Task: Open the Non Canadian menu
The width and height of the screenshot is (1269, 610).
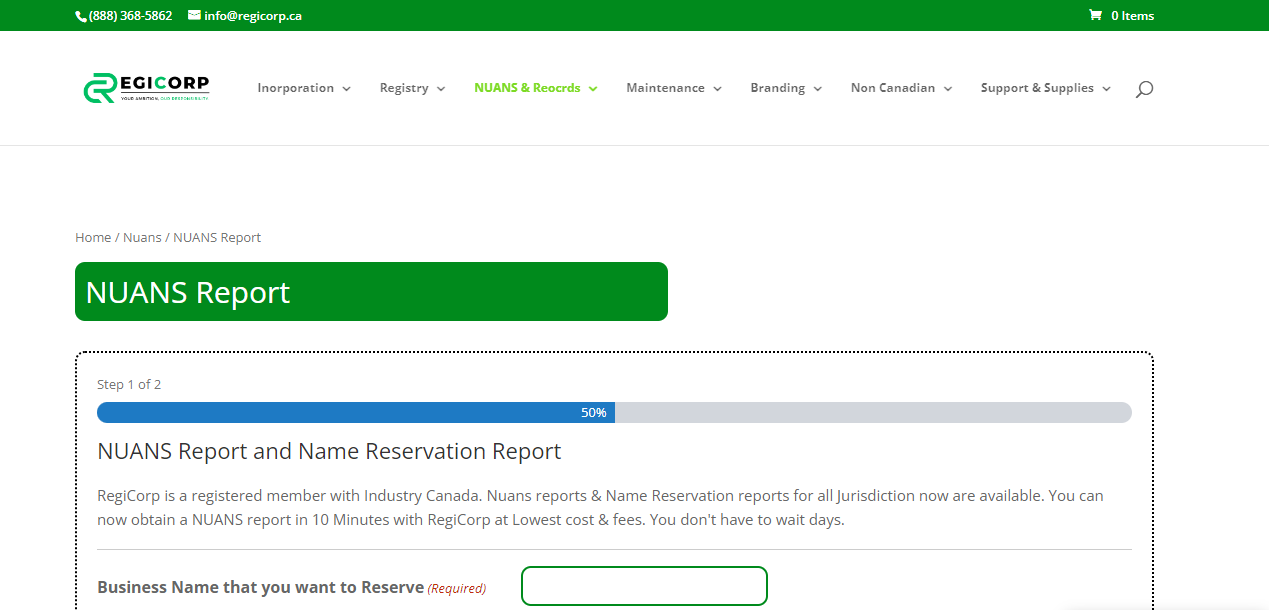Action: [x=901, y=88]
